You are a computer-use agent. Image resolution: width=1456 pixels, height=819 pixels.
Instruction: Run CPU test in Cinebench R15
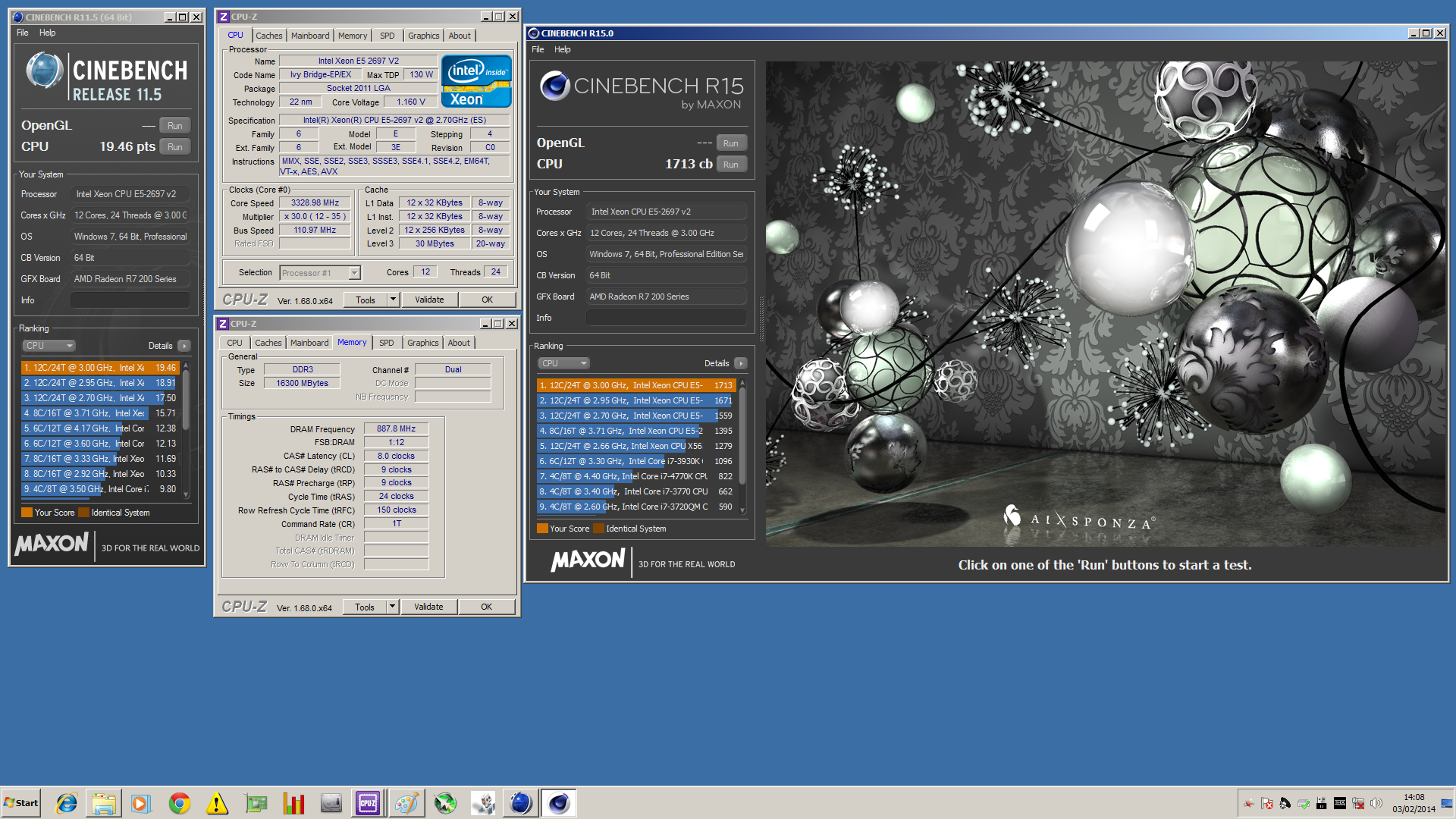pyautogui.click(x=730, y=165)
